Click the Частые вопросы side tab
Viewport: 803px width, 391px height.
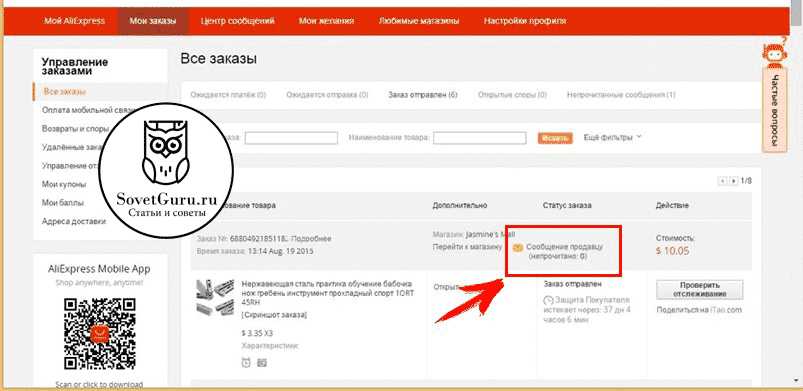tap(775, 110)
